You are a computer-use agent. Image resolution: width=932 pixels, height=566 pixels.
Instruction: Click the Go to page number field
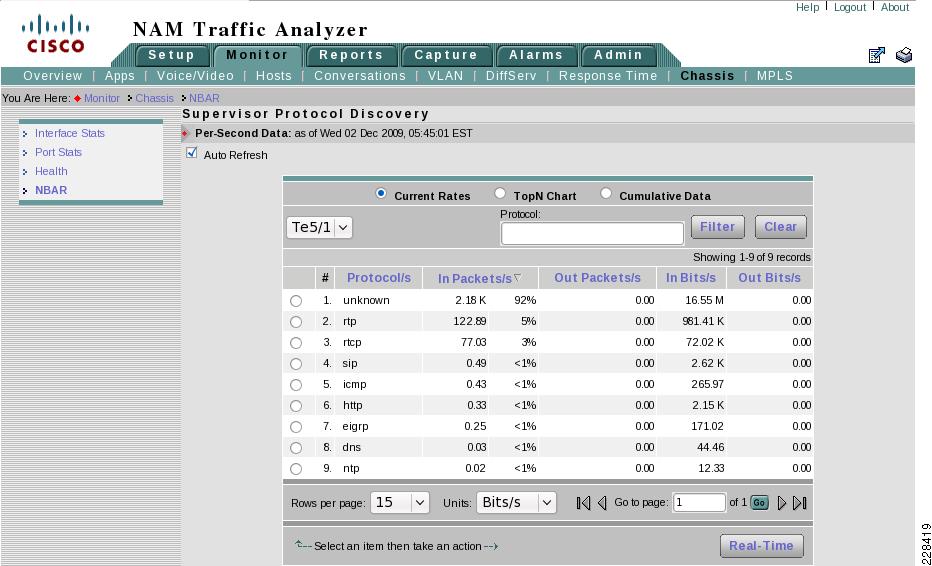point(699,503)
